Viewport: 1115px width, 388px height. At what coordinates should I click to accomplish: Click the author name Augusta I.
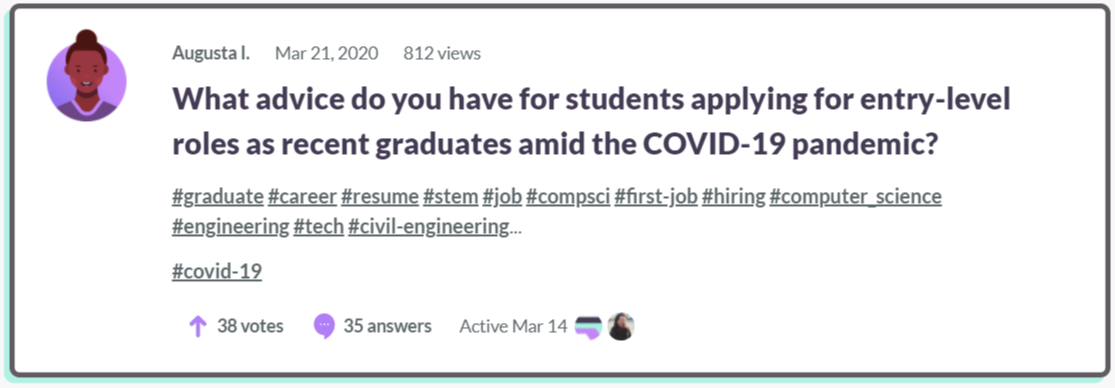[211, 53]
